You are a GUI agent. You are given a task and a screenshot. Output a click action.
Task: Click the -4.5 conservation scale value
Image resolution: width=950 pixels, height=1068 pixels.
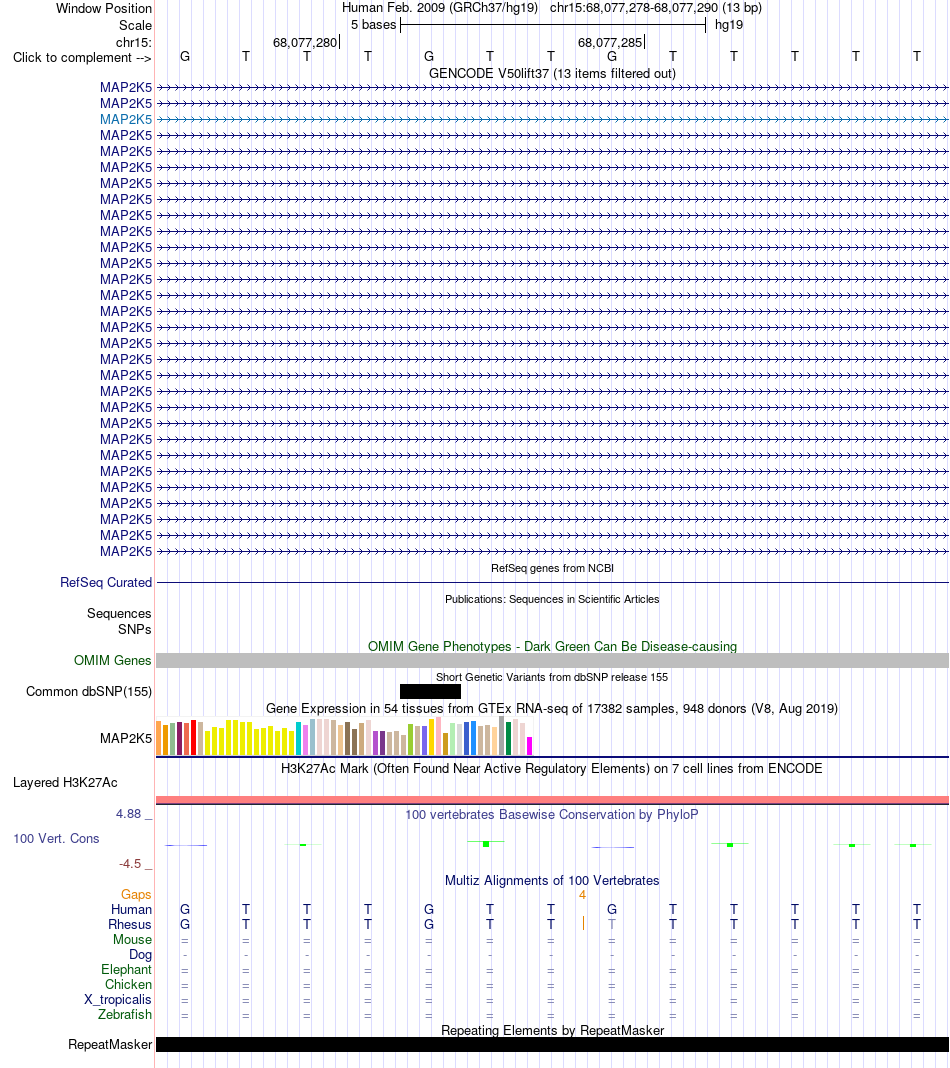(130, 864)
